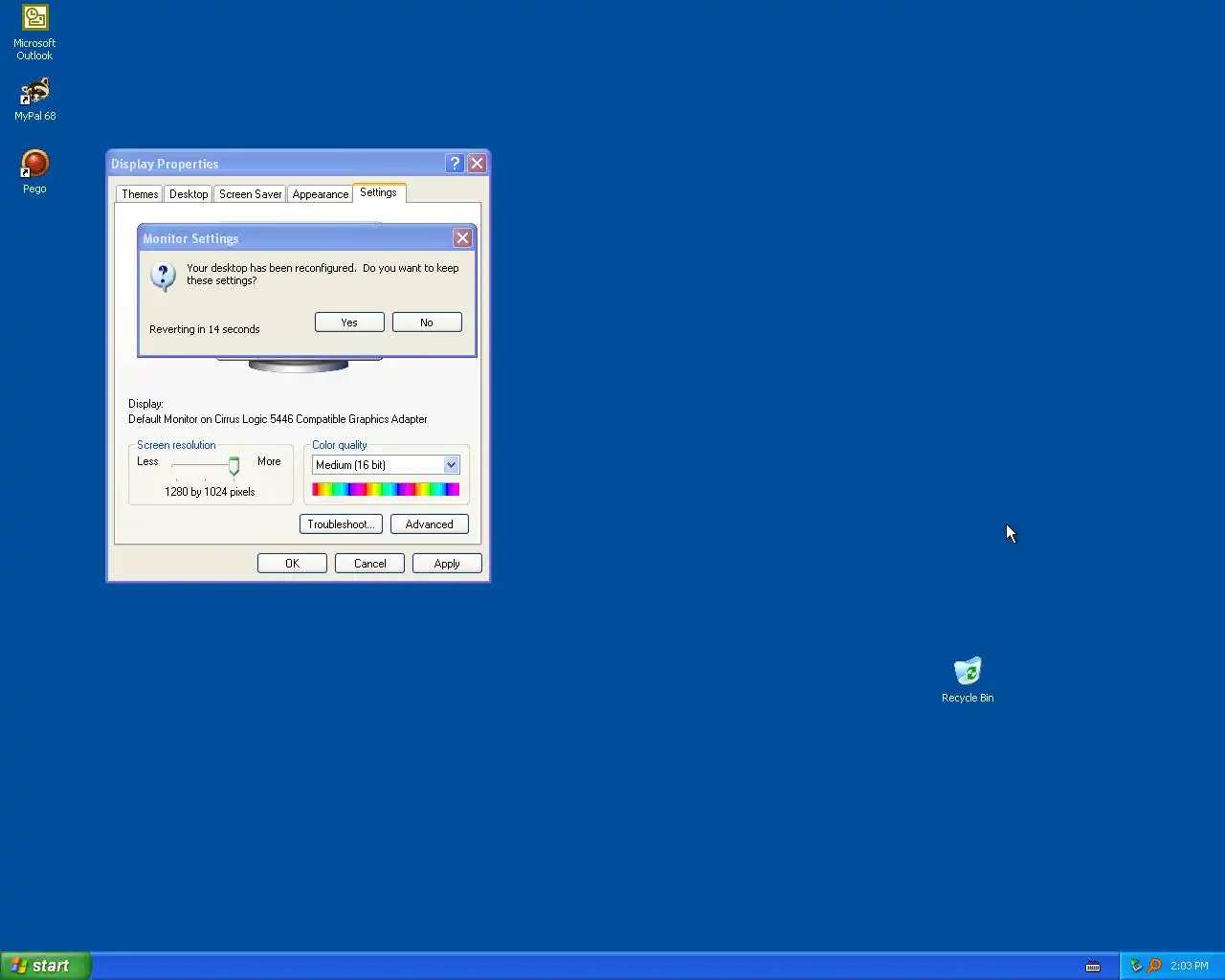Click Yes to keep the display settings
The image size is (1225, 980).
[x=349, y=323]
